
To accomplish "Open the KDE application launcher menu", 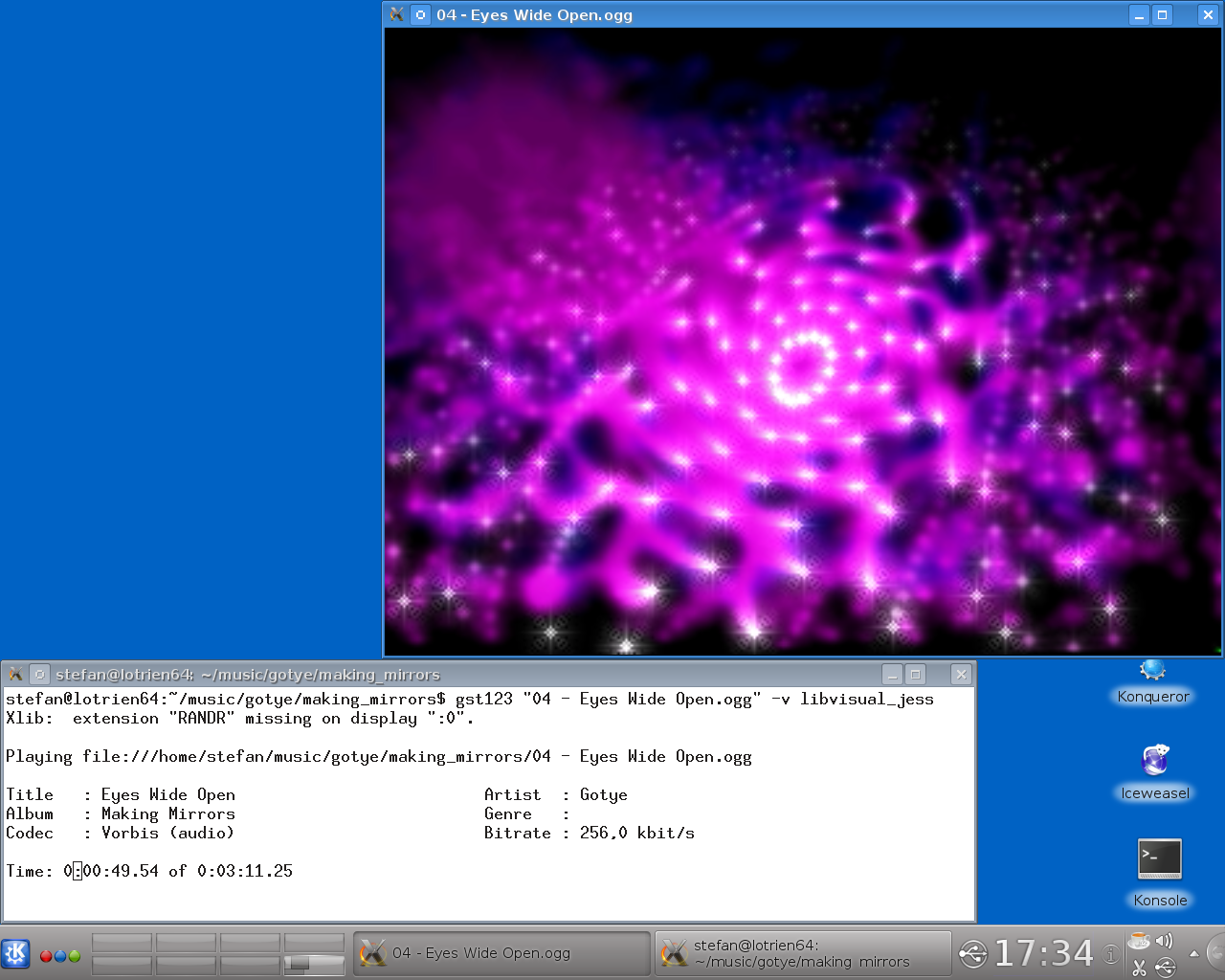I will point(16,954).
